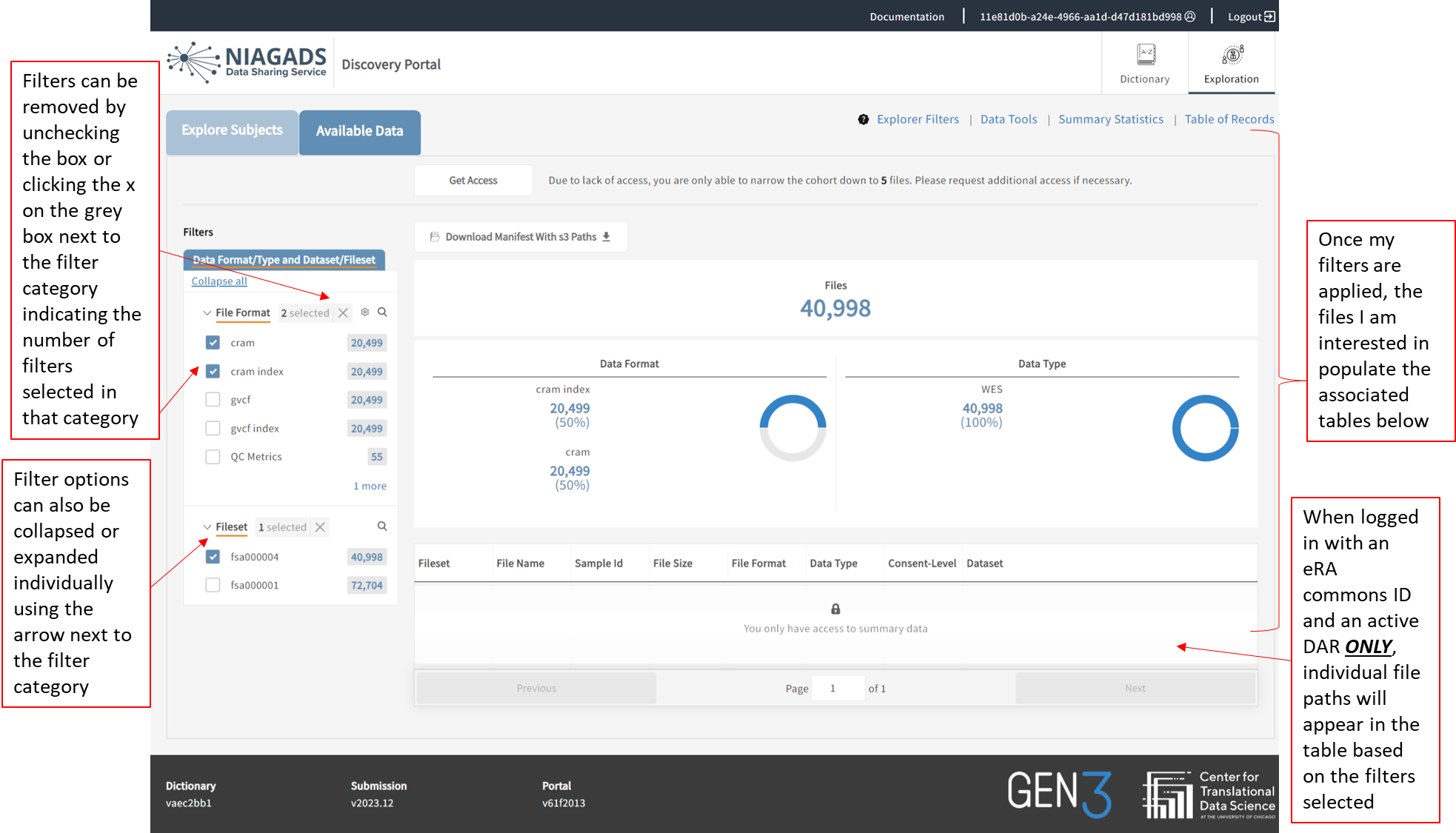Screen dimensions: 1456x833
Task: Click the Explorer Filters help question icon
Action: [x=864, y=119]
